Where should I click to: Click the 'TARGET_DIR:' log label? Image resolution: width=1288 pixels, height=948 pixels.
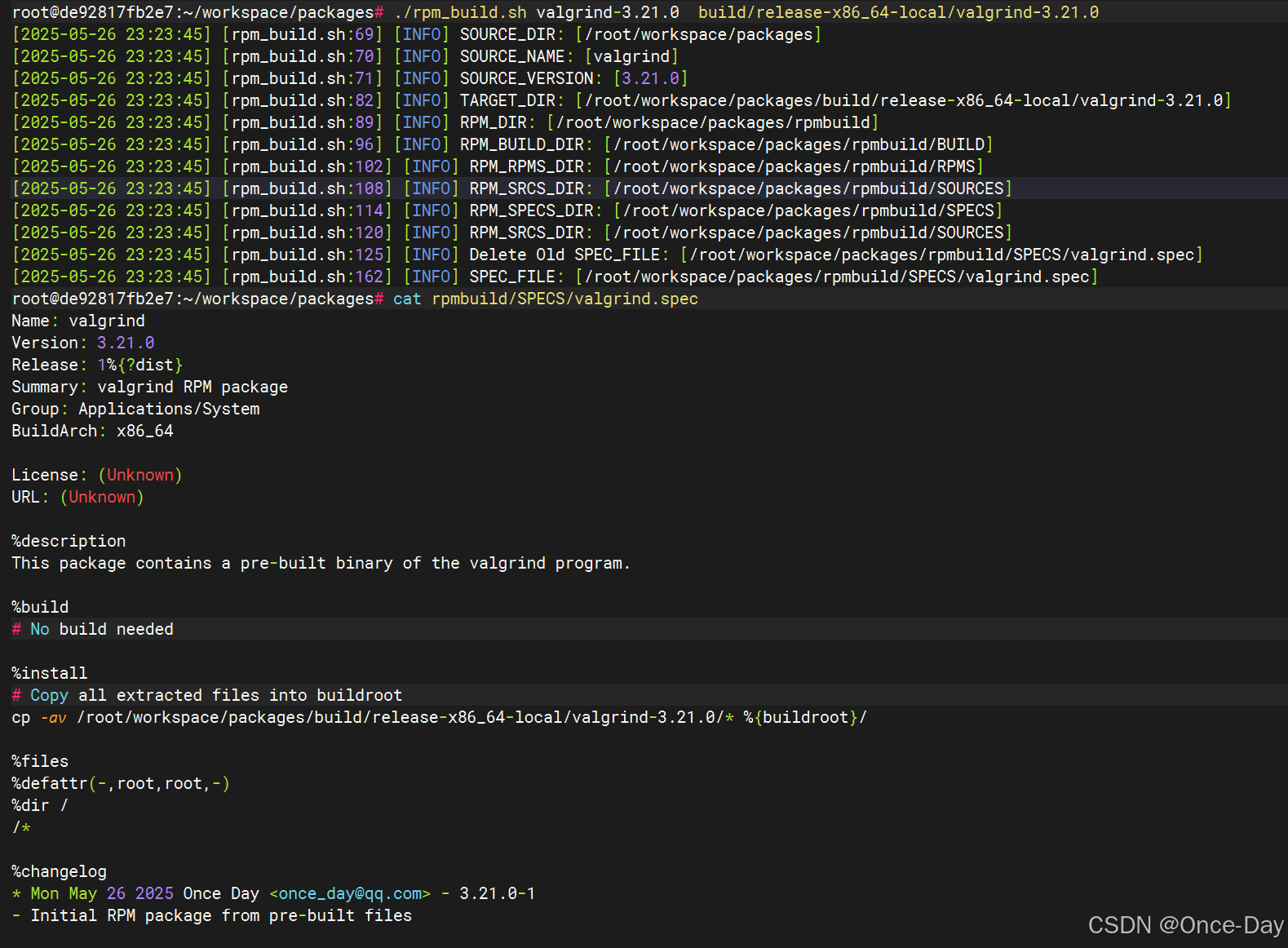[512, 100]
